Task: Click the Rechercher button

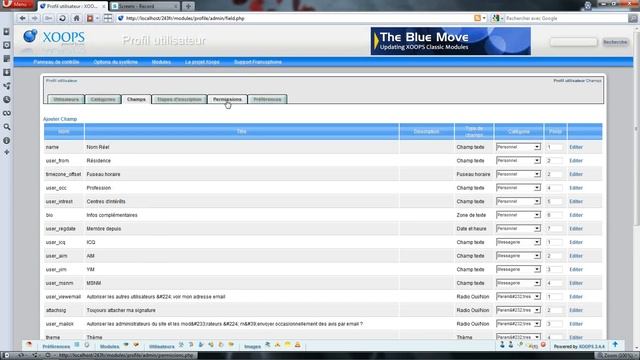Action: (x=615, y=42)
